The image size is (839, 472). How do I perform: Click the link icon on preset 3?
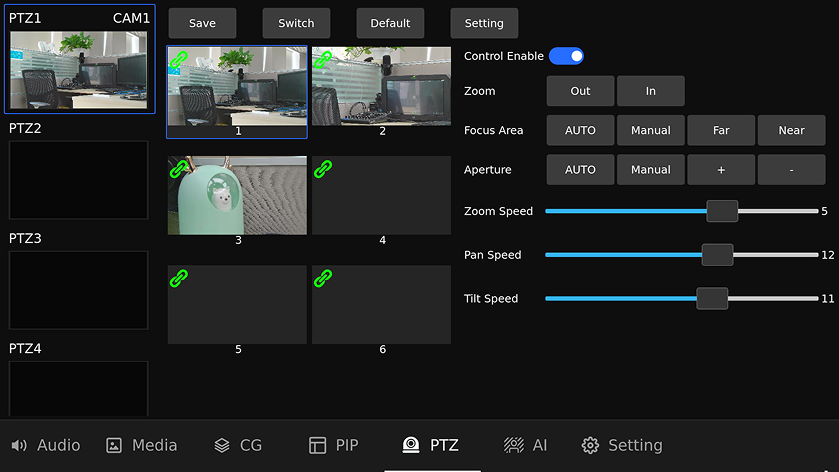179,169
